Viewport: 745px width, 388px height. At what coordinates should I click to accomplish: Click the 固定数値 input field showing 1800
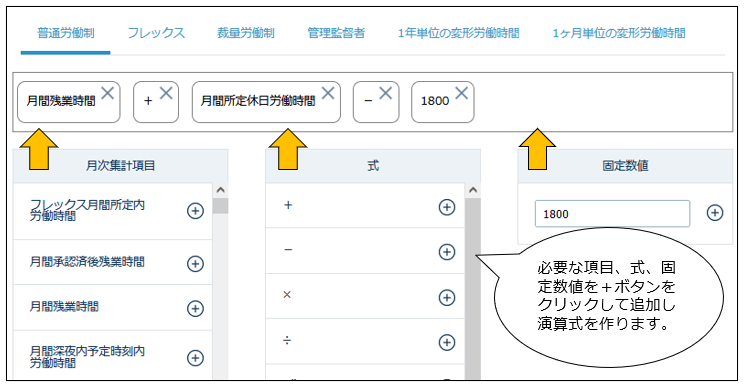(x=612, y=214)
